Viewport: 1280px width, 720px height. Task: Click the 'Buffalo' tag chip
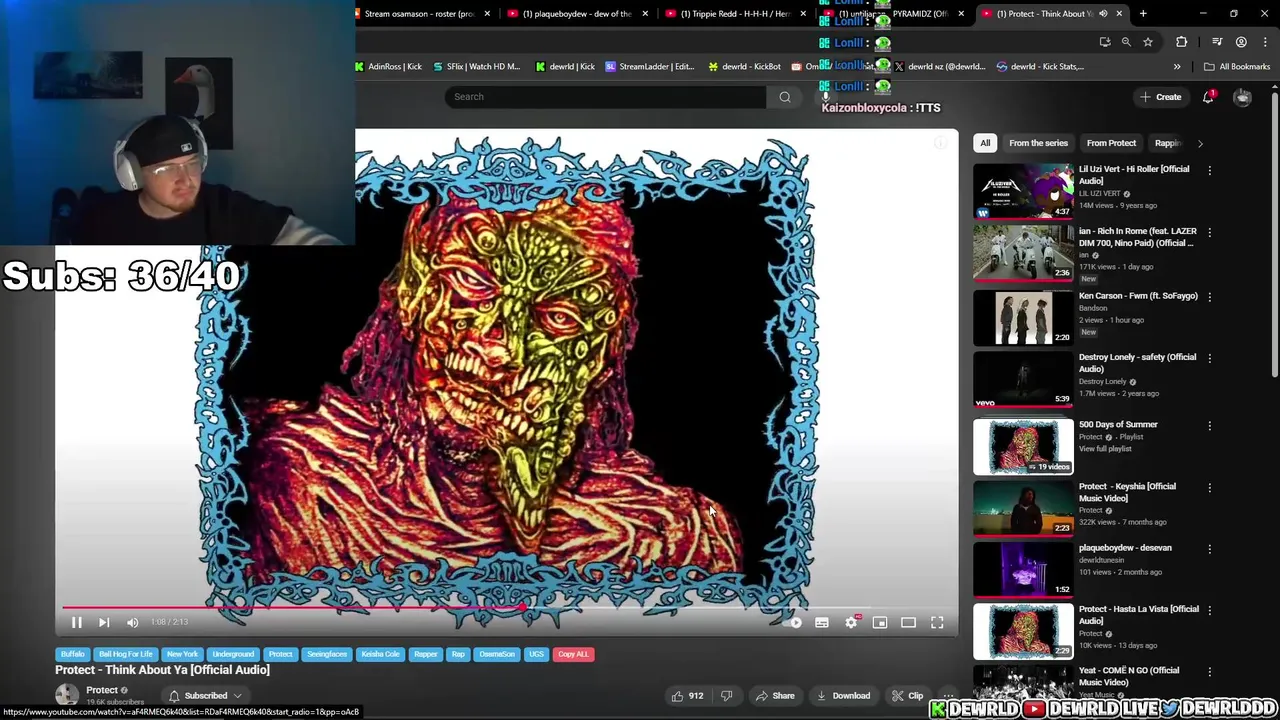pyautogui.click(x=73, y=654)
